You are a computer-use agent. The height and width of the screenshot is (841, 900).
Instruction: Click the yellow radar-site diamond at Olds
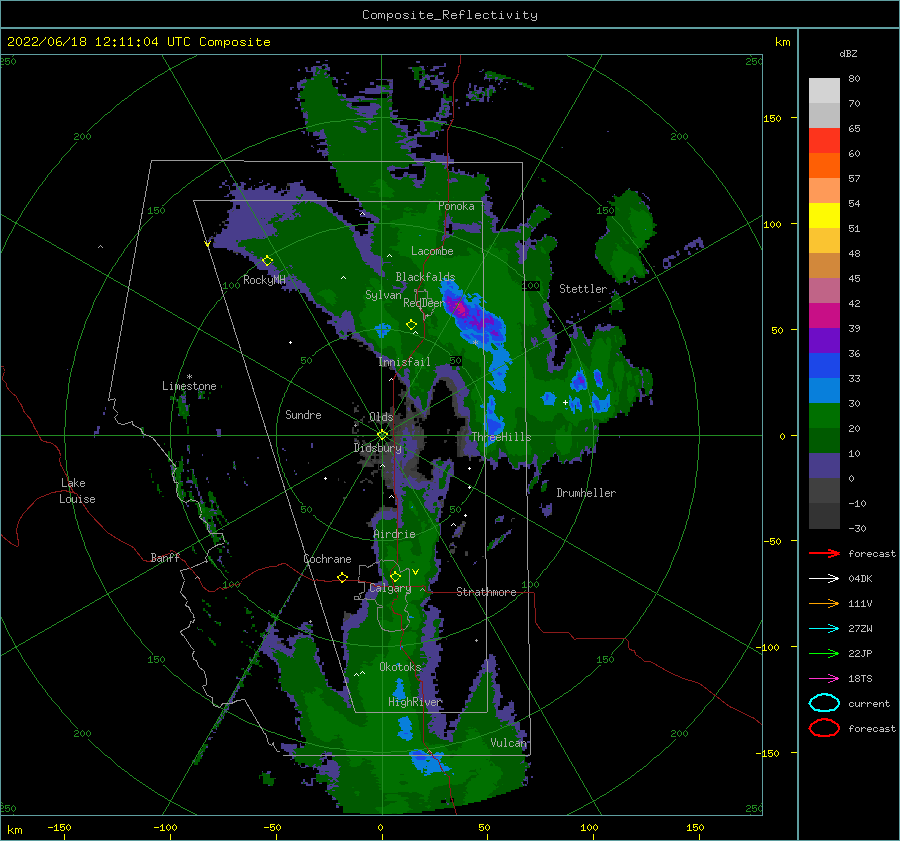[x=382, y=435]
